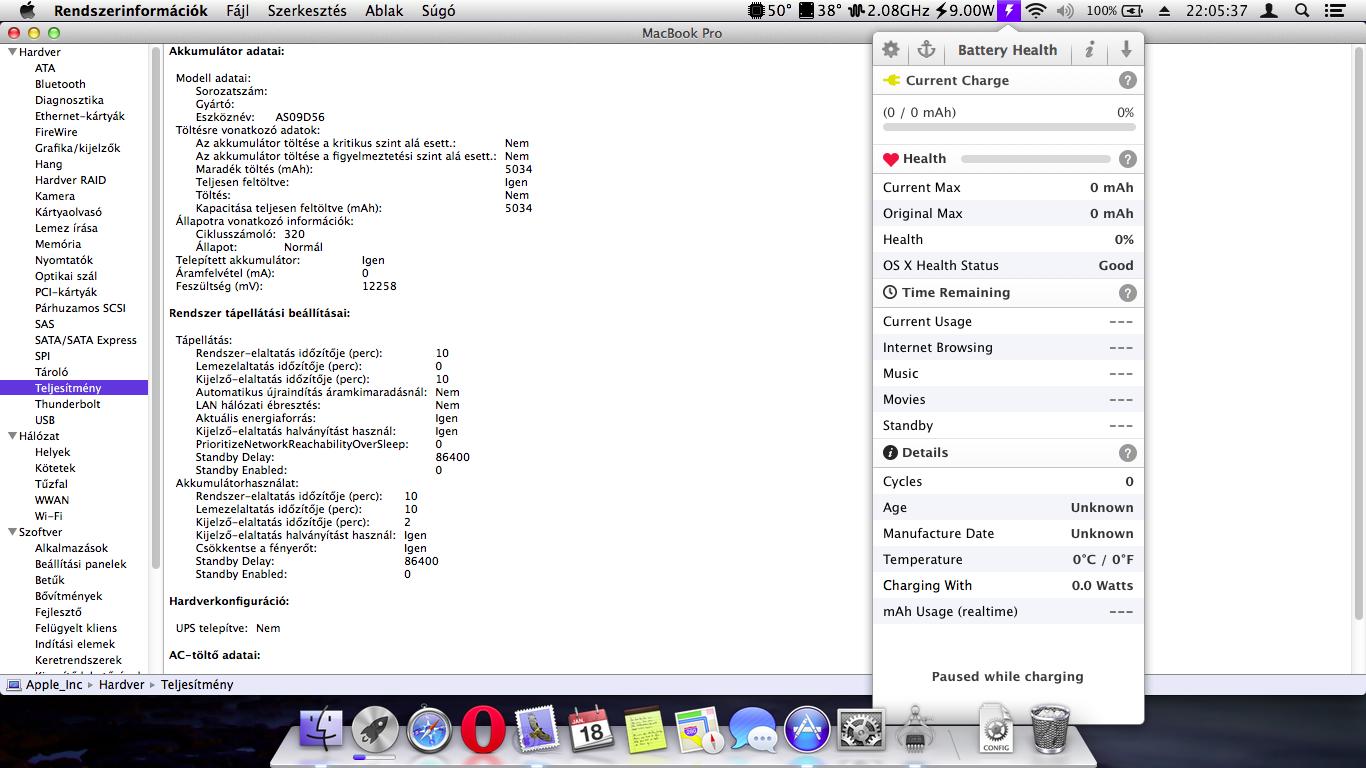Launch Opera from the Dock
This screenshot has height=768, width=1366.
click(483, 729)
